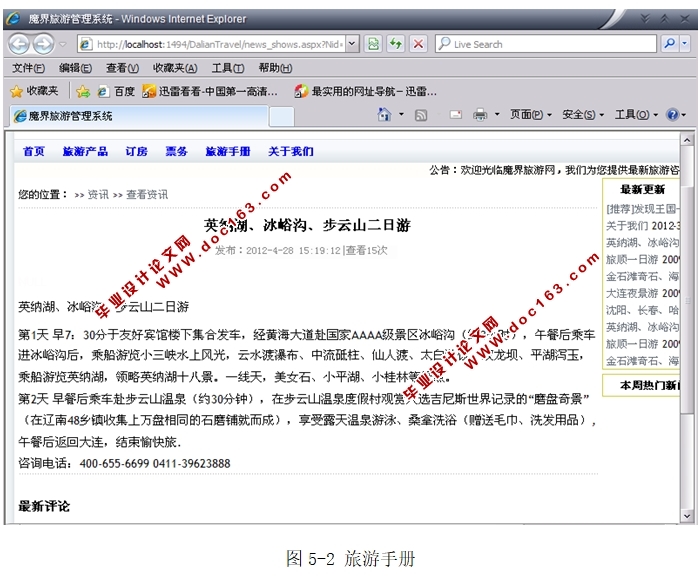The width and height of the screenshot is (698, 577).
Task: Open the 百度 favorites bar link
Action: coord(116,92)
